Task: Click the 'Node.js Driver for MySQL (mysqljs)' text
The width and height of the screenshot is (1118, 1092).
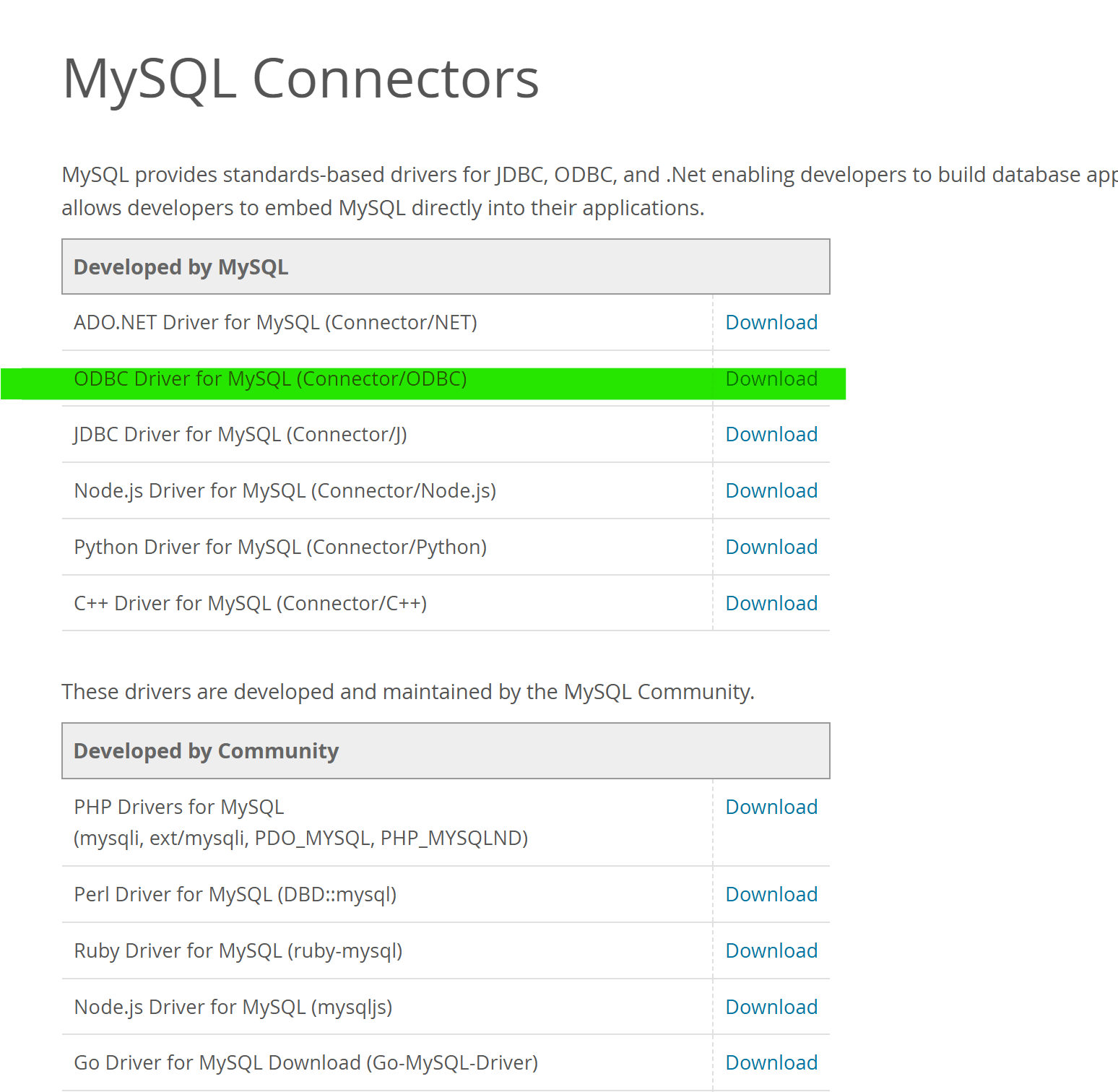Action: (x=233, y=1007)
